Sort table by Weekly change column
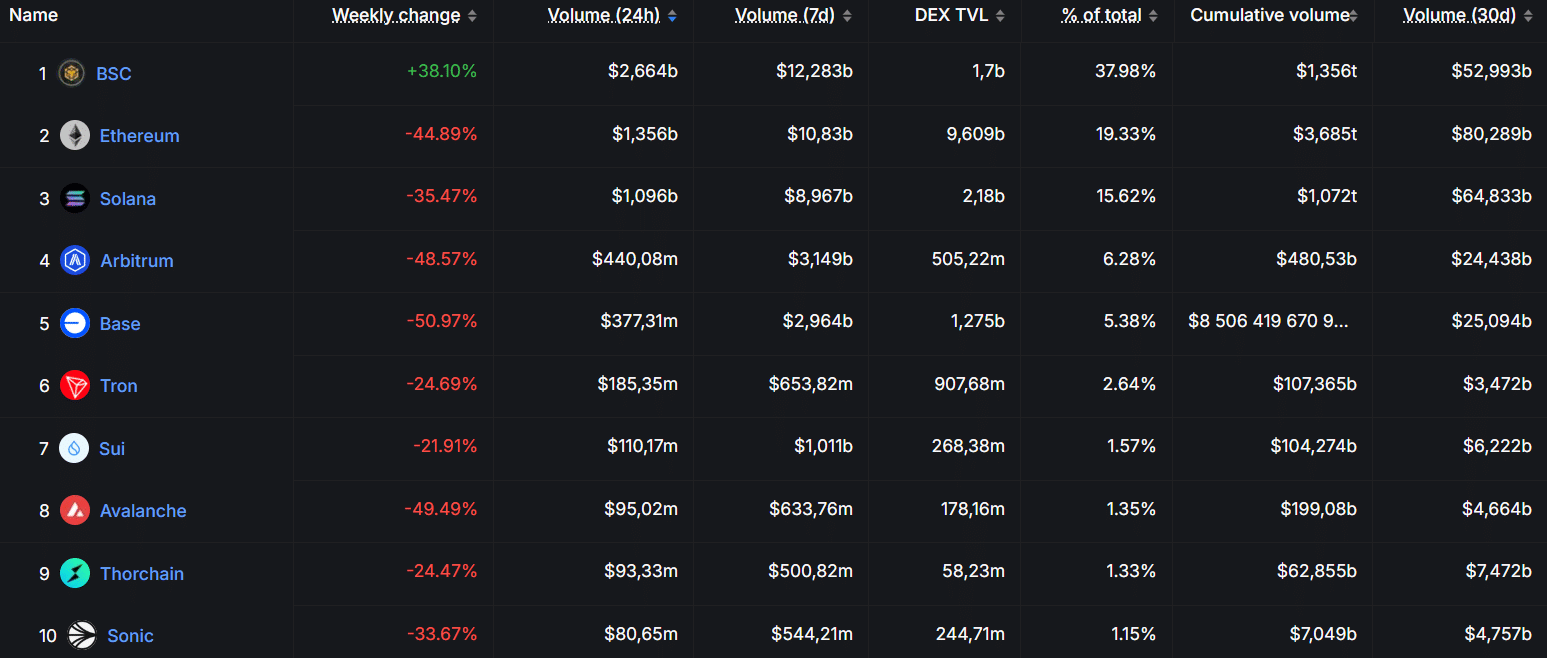The width and height of the screenshot is (1547, 658). click(396, 15)
